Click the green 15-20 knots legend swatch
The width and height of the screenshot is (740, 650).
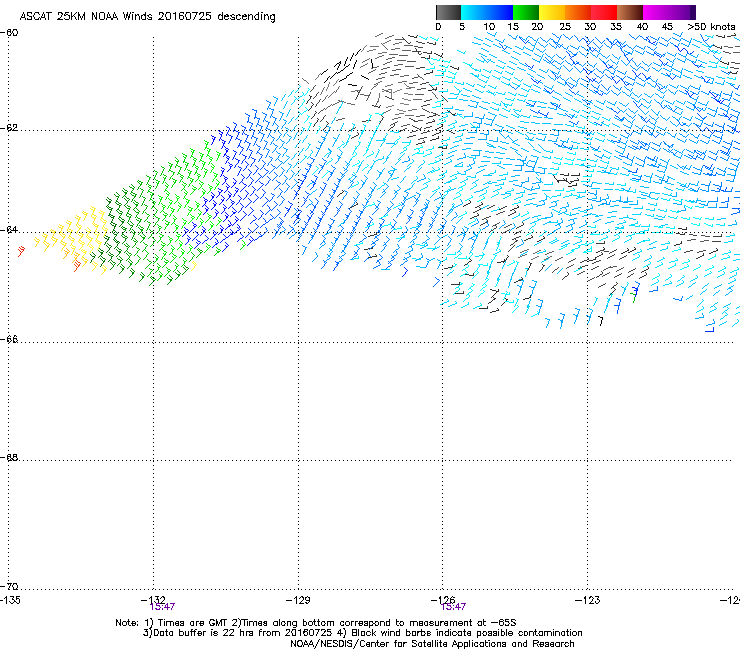[x=526, y=12]
